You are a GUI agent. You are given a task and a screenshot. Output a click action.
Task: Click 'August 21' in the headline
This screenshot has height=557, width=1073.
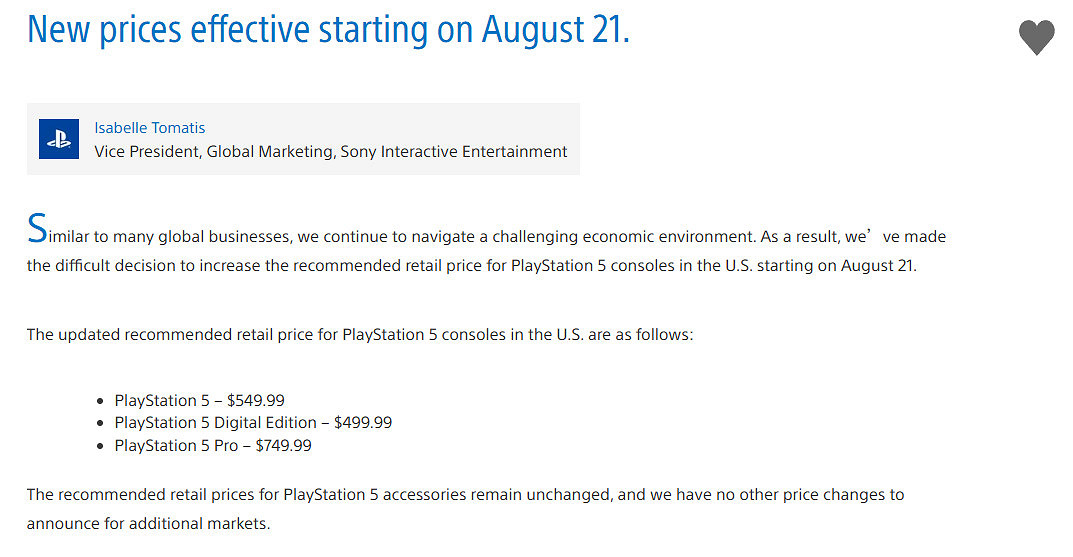(x=555, y=29)
